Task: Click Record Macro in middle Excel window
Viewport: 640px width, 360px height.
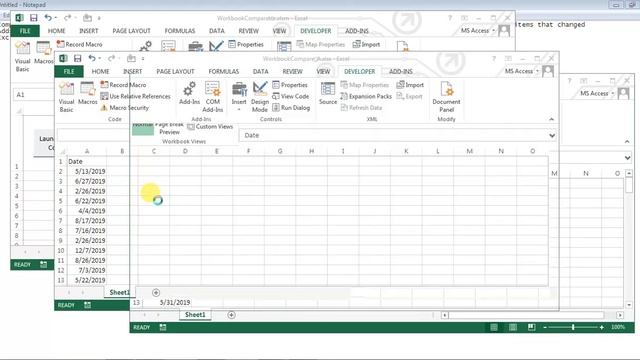Action: coord(123,85)
